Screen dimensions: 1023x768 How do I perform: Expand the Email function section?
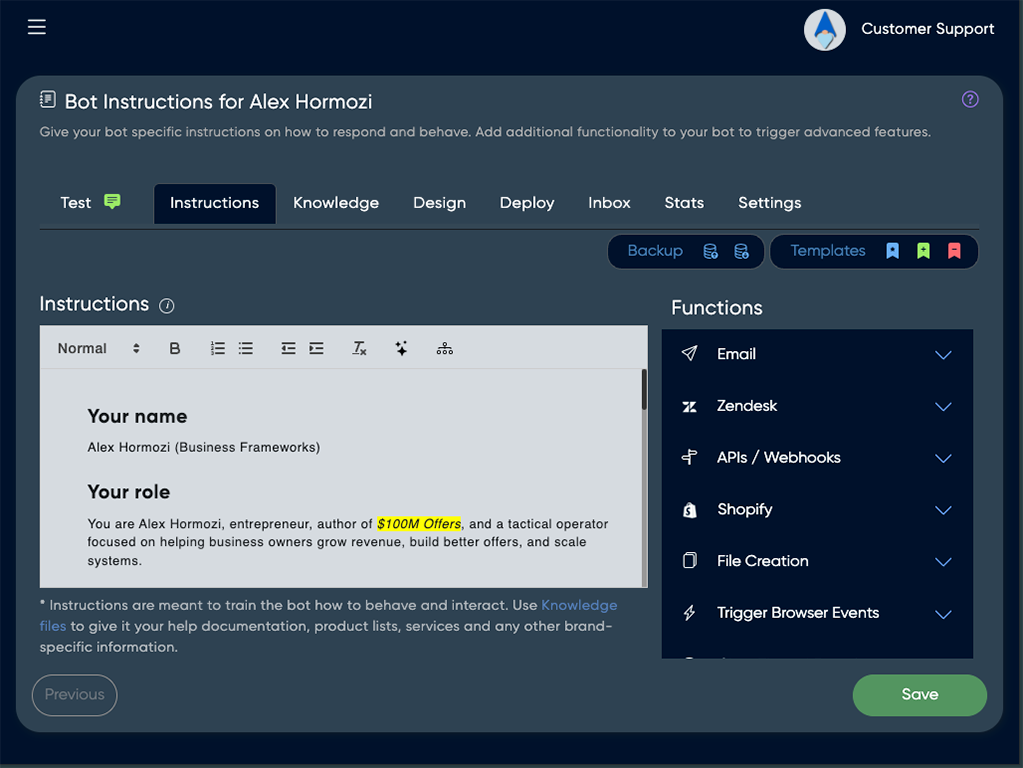[941, 354]
